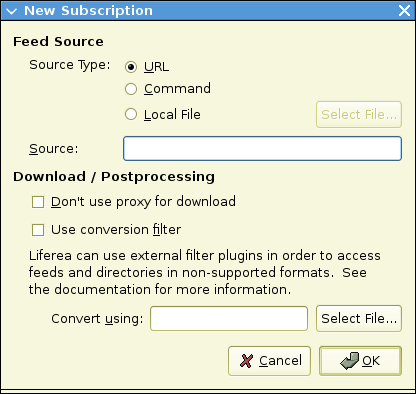This screenshot has height=394, width=416.
Task: Choose the Command source type radio button
Action: (x=131, y=89)
